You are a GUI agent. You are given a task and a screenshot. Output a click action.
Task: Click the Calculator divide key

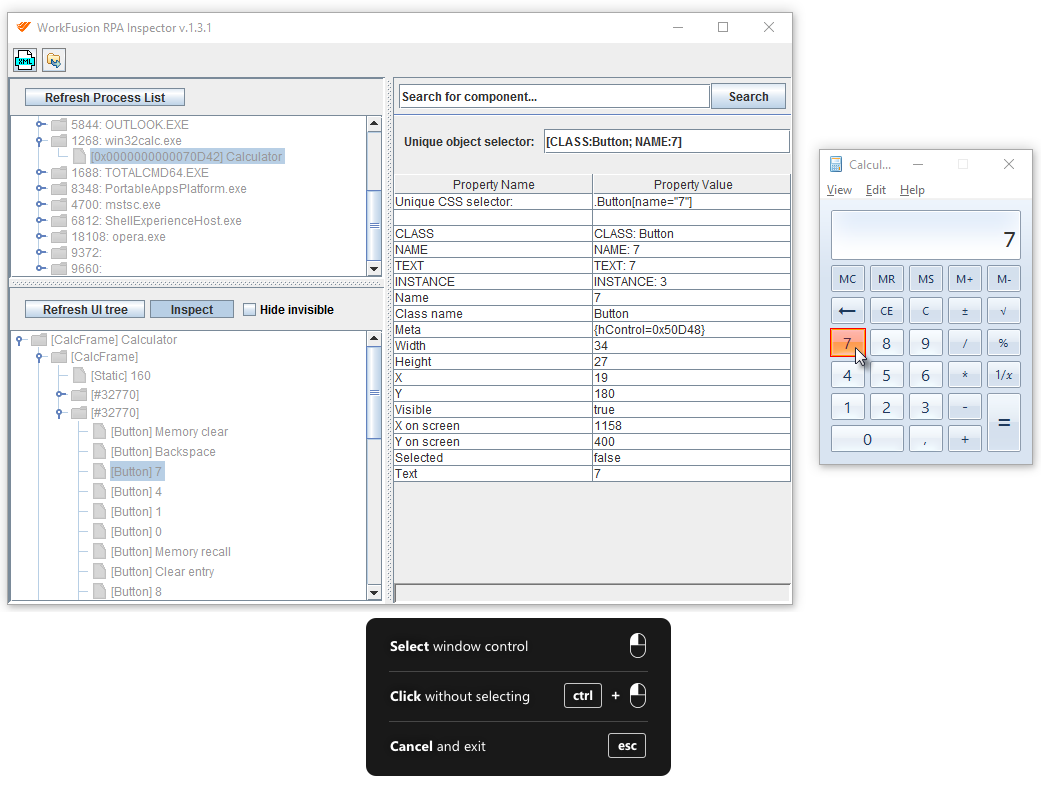click(965, 343)
